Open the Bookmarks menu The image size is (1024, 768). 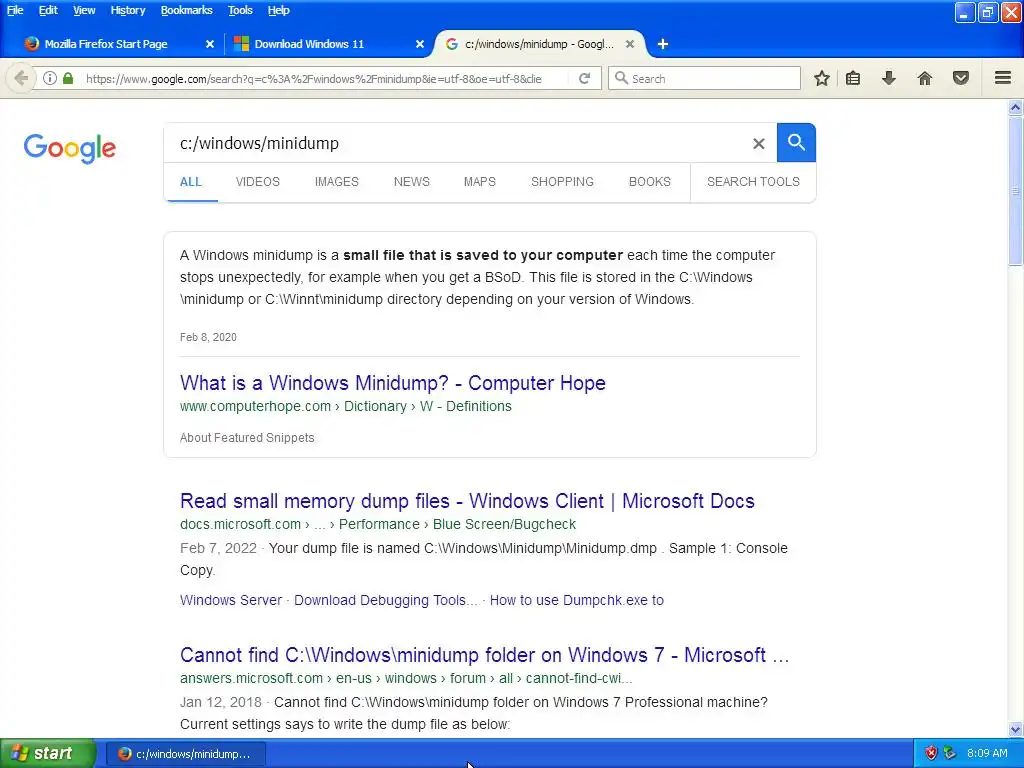(186, 10)
